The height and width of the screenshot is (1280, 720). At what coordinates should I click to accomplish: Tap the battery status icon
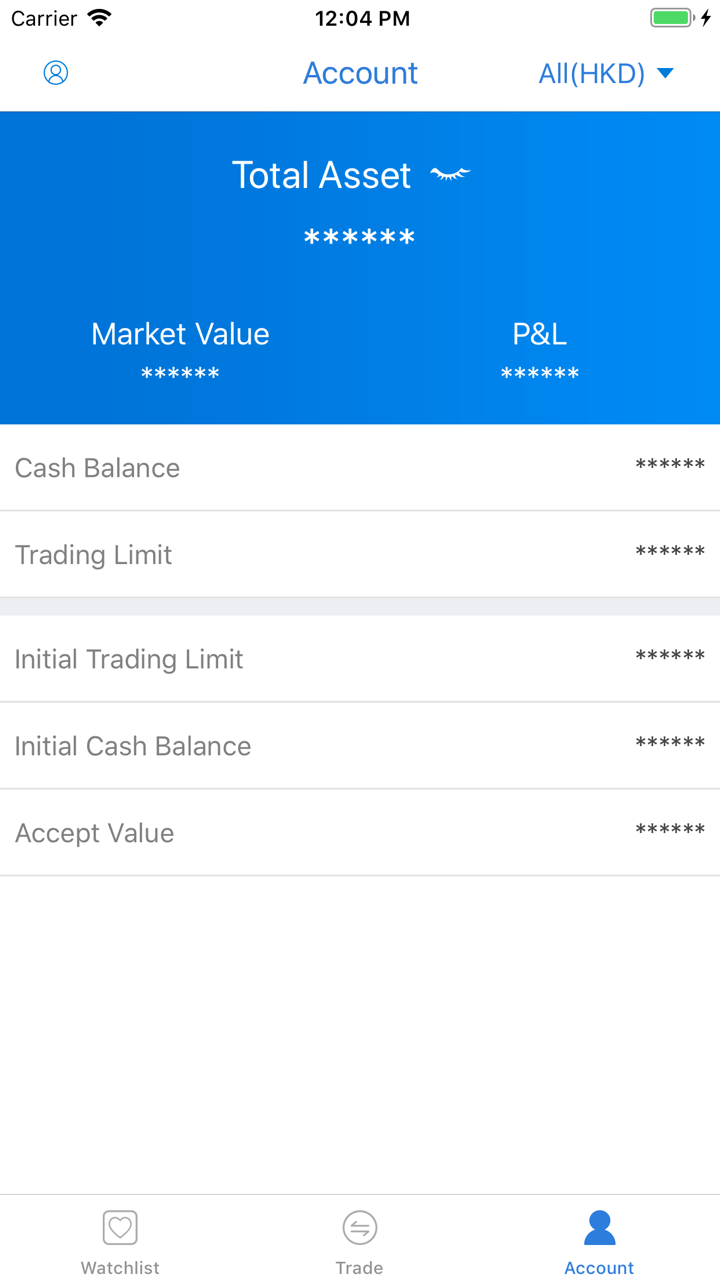tap(672, 18)
